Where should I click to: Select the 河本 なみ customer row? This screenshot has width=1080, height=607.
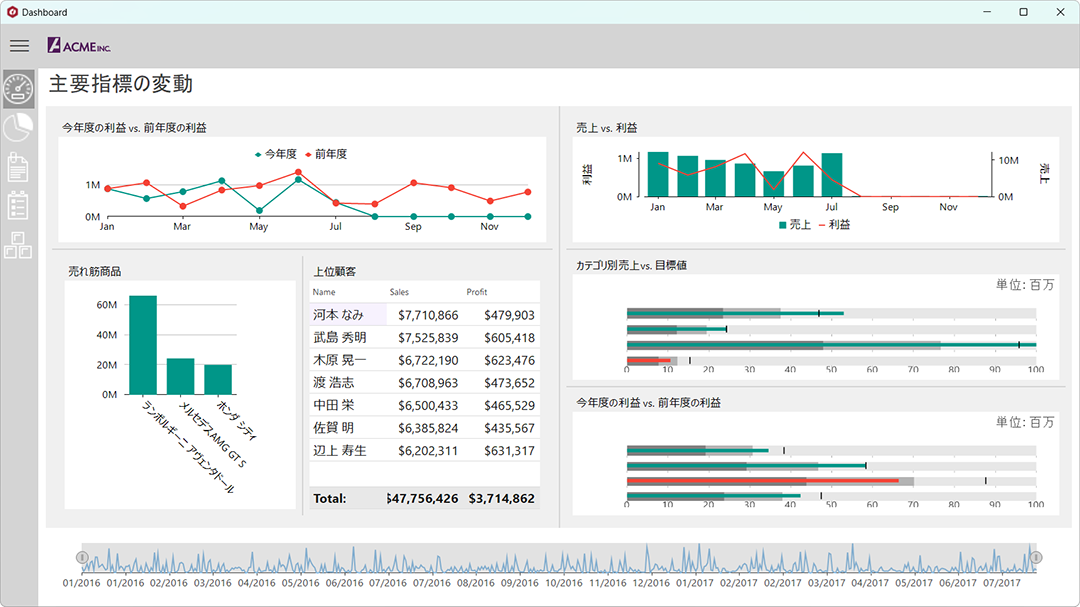click(424, 315)
